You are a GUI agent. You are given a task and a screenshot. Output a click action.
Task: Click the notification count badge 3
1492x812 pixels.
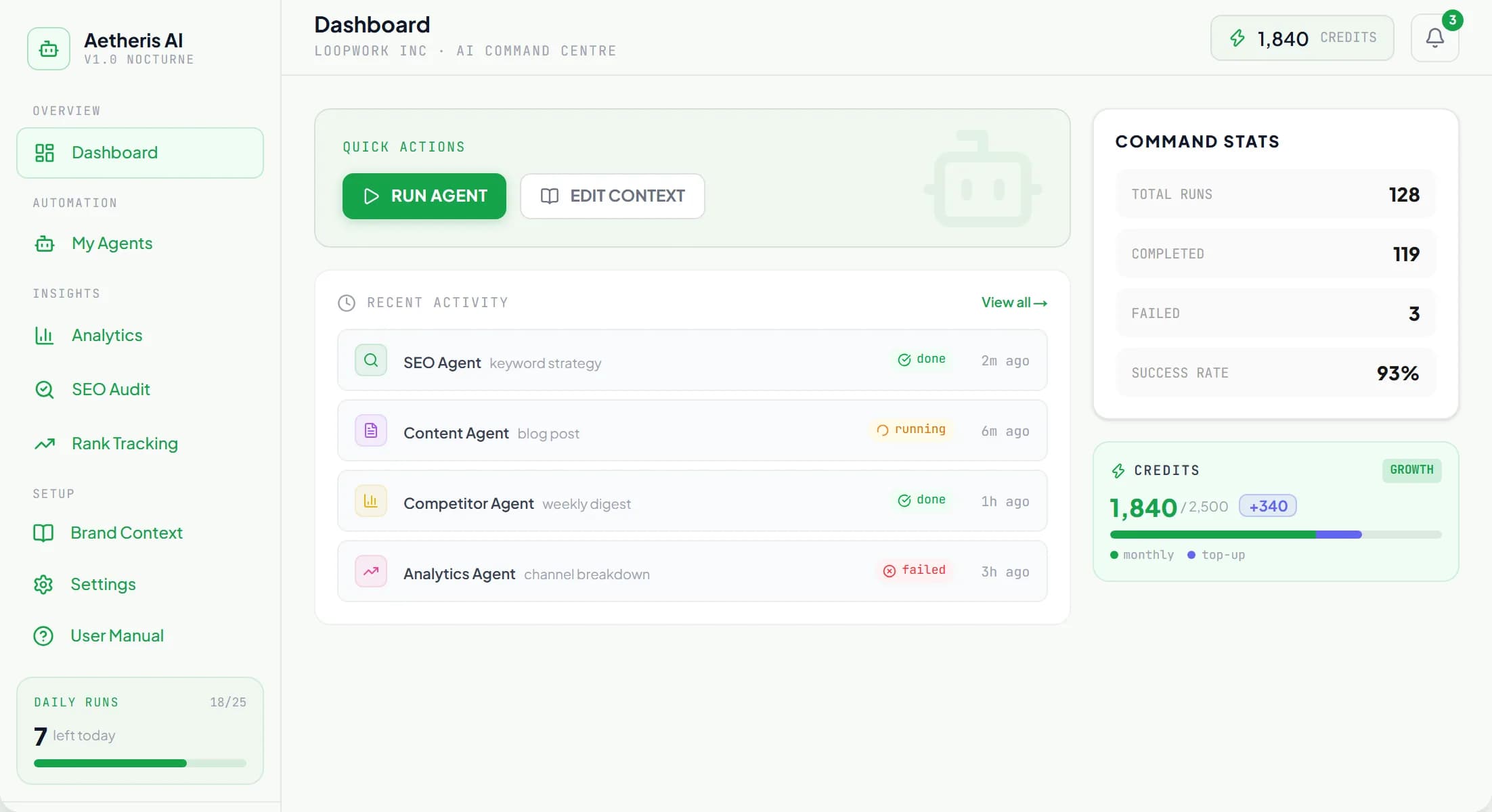(x=1453, y=20)
